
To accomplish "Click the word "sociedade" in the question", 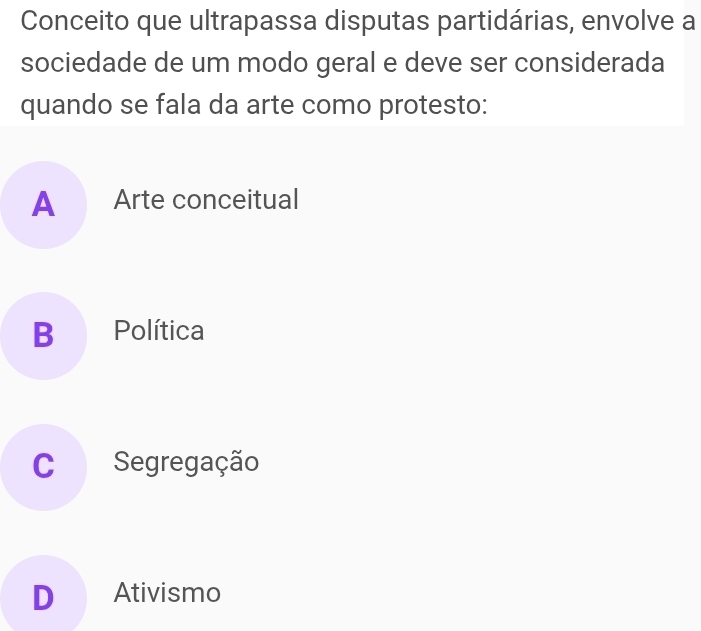I will 74,62.
